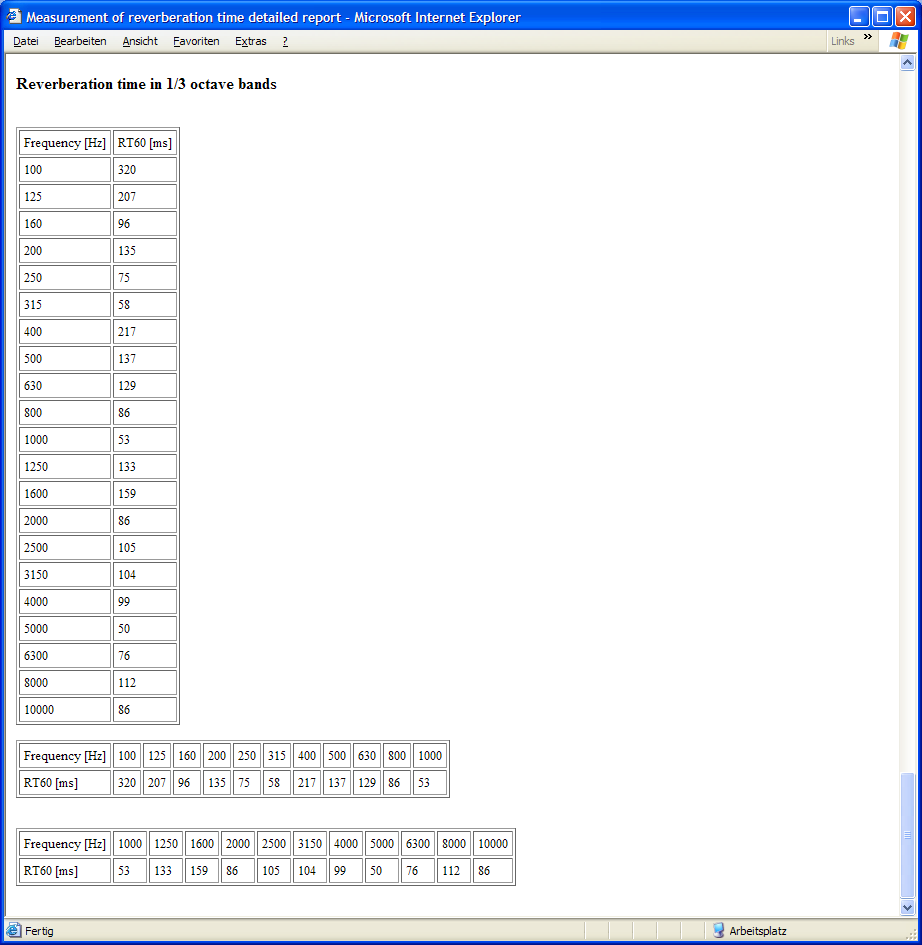Click the scrollbar down arrow
This screenshot has height=945, width=922.
pyautogui.click(x=908, y=908)
